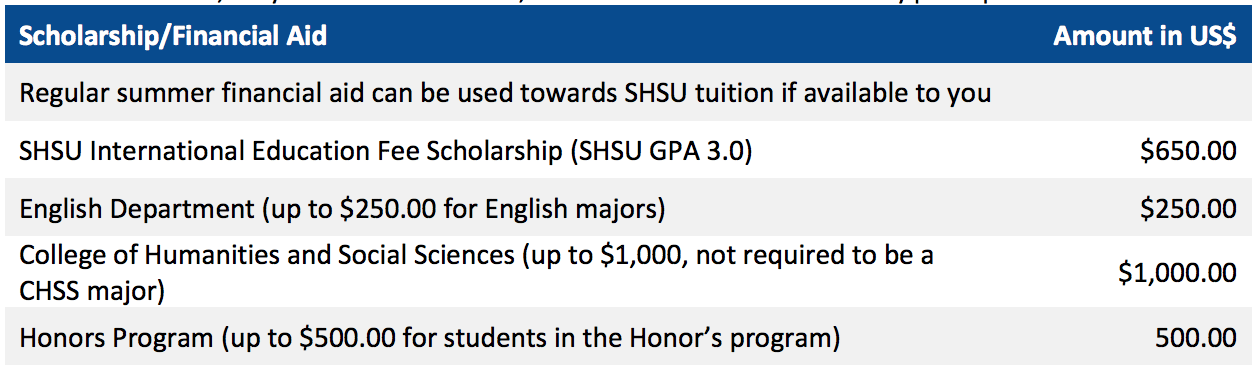
Task: Click the $650.00 amount cell
Action: (1188, 151)
